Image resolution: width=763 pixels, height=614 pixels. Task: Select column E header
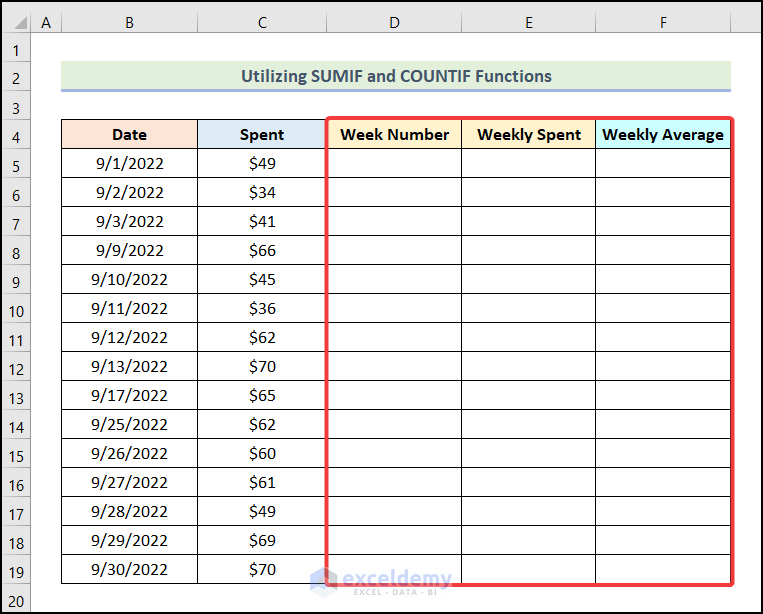[x=528, y=22]
